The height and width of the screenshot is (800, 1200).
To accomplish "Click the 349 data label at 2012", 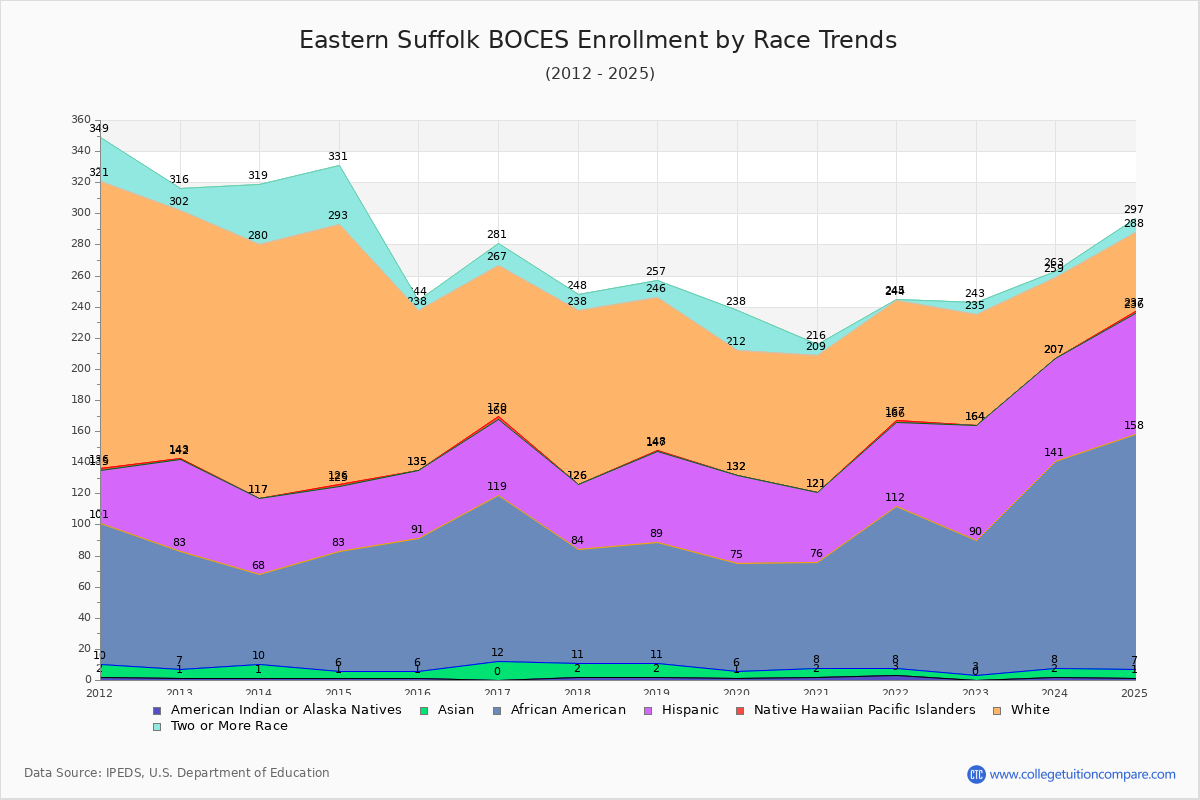I will tap(99, 129).
